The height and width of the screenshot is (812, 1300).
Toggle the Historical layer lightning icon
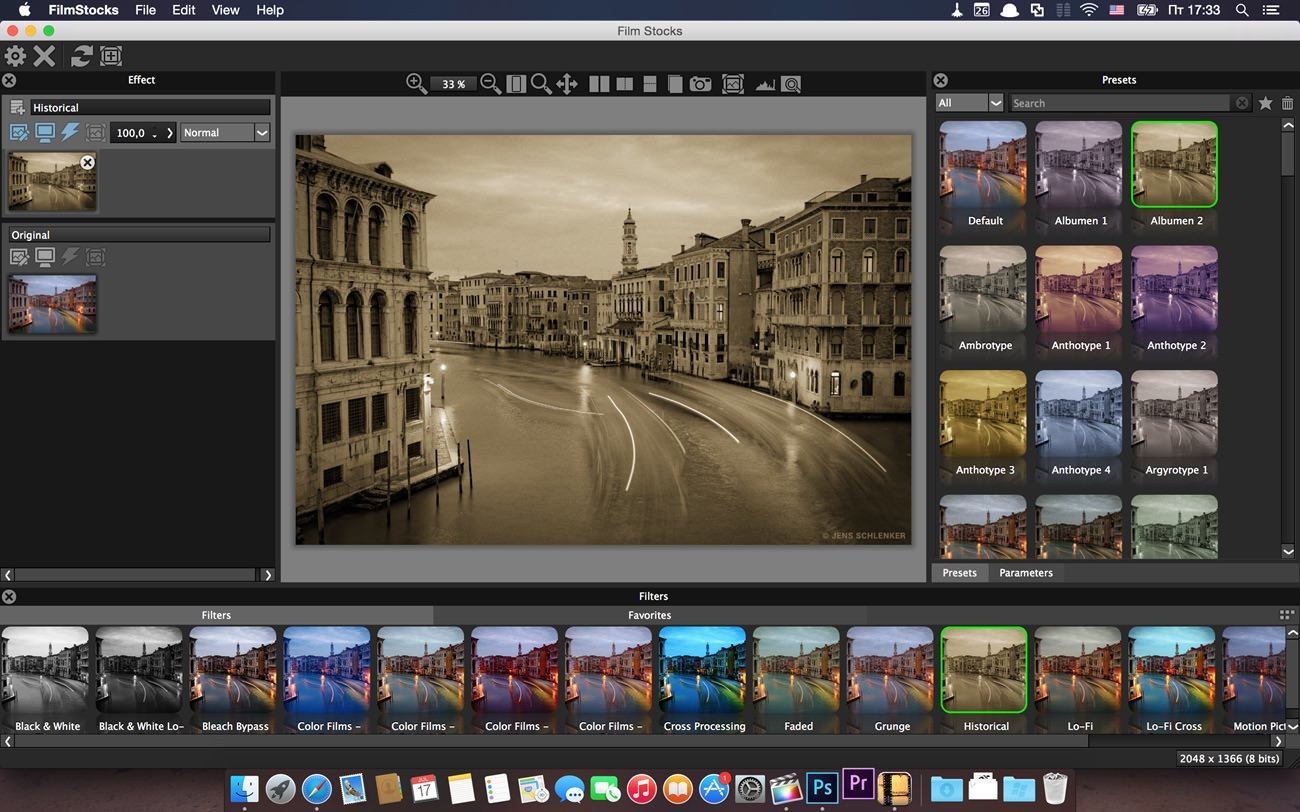pyautogui.click(x=70, y=132)
